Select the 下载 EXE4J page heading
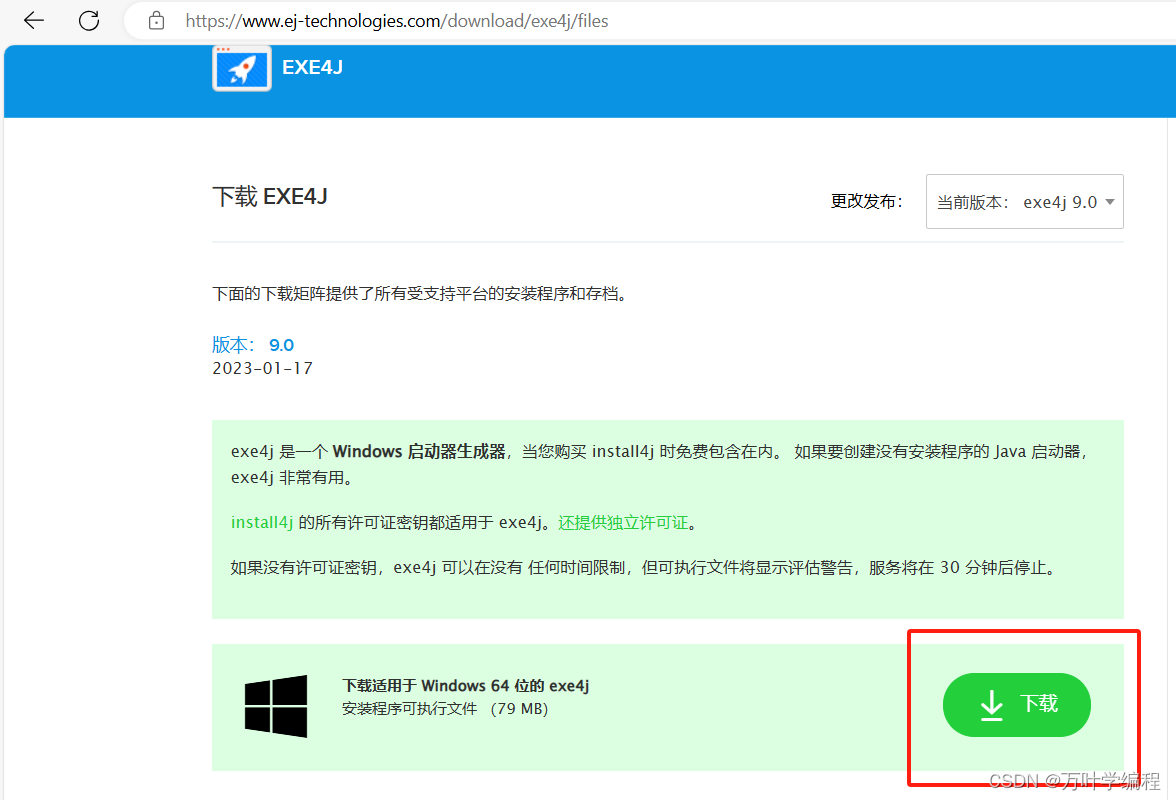1176x800 pixels. [270, 196]
